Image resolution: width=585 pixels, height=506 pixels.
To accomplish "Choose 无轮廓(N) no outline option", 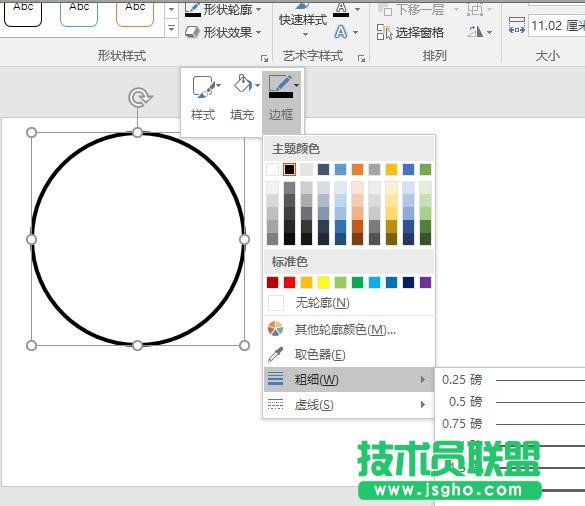I will (x=349, y=303).
